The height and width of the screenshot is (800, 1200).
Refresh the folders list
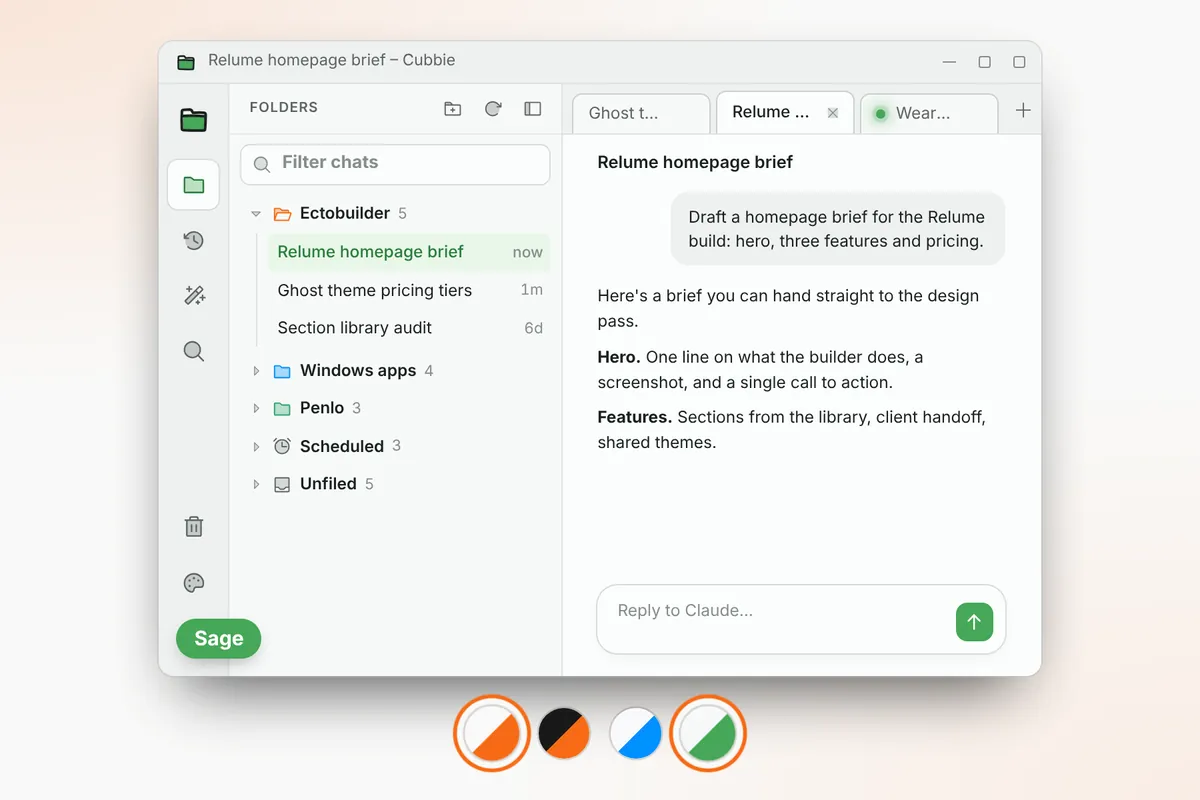click(493, 109)
